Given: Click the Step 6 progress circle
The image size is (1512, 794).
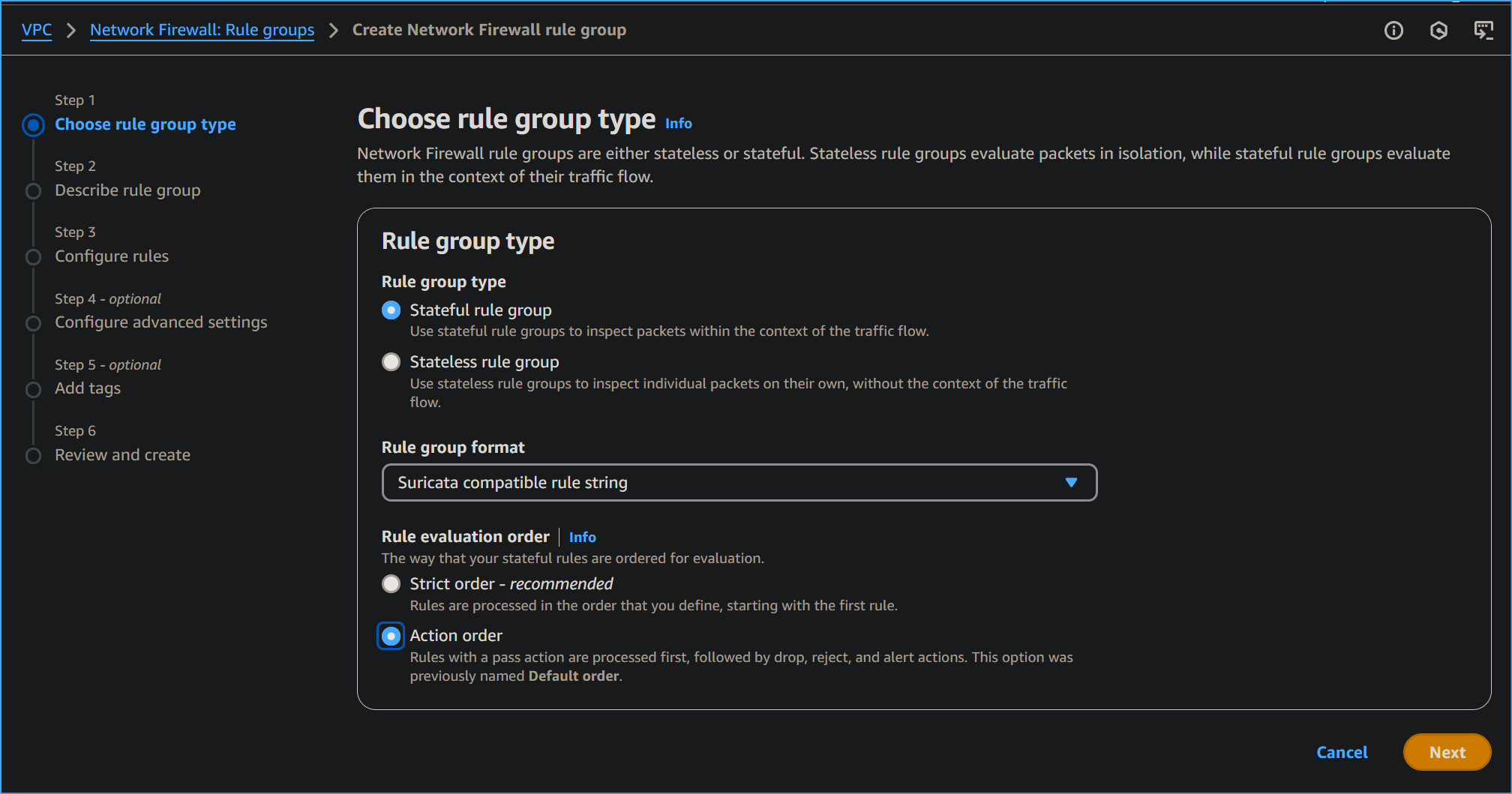Looking at the screenshot, I should coord(33,455).
